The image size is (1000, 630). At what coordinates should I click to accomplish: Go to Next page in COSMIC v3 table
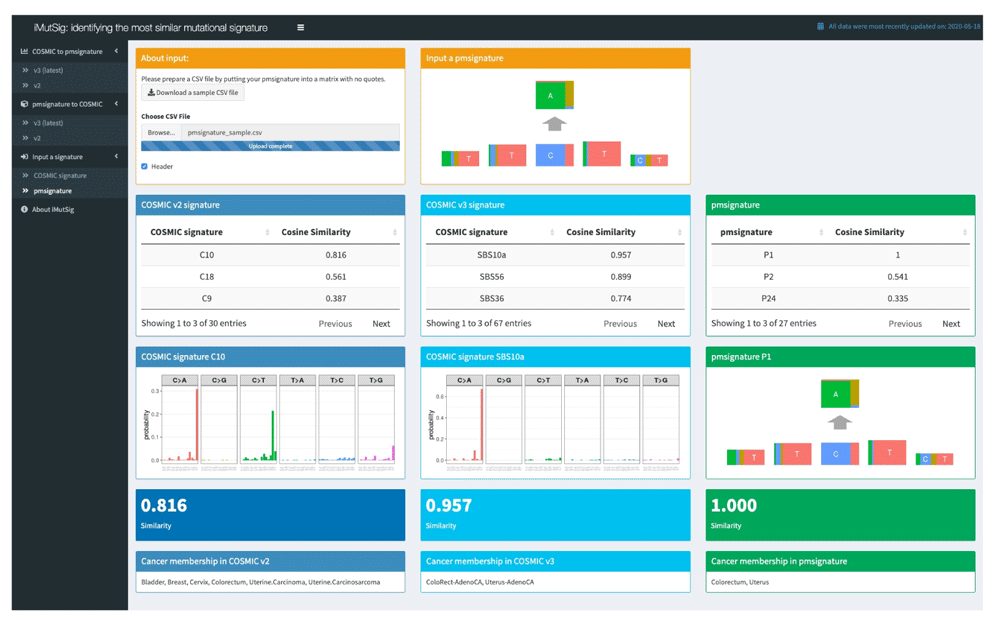tap(666, 324)
